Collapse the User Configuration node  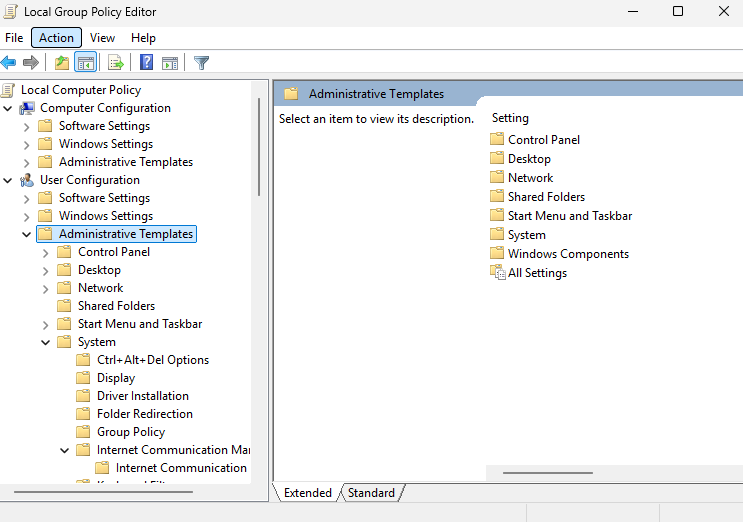[x=8, y=180]
